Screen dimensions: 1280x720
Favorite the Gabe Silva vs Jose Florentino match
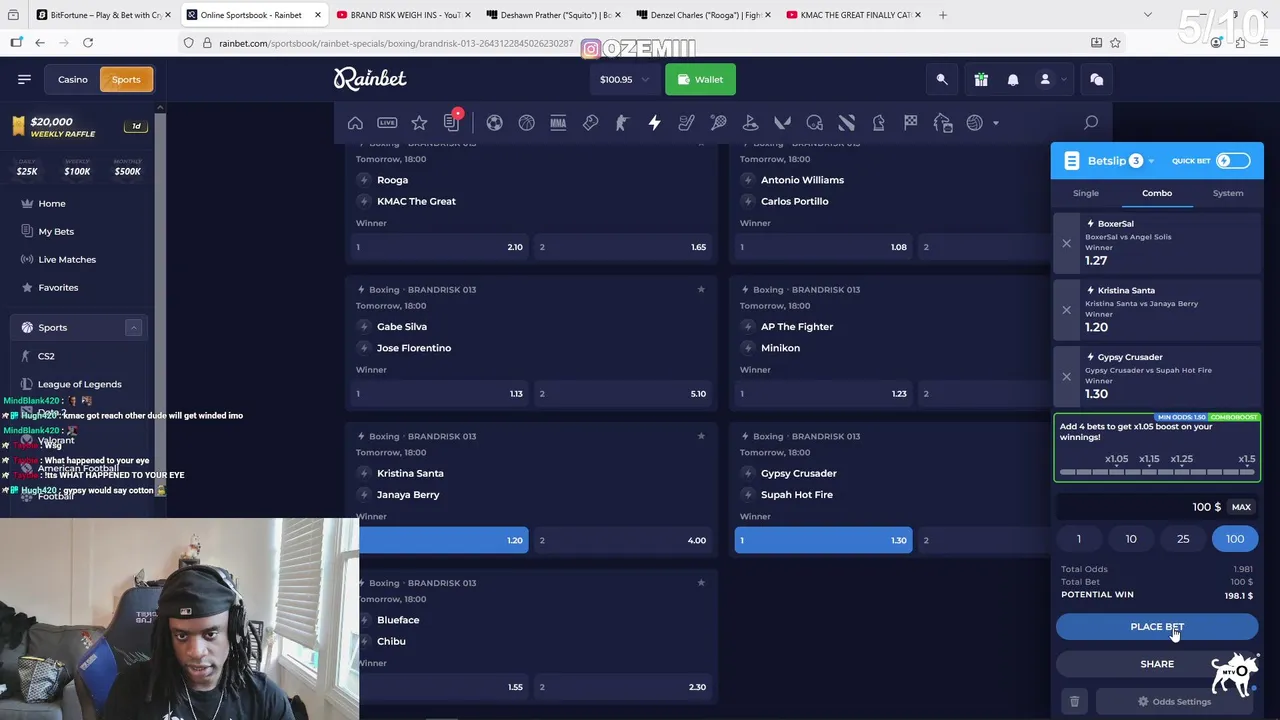pyautogui.click(x=701, y=289)
